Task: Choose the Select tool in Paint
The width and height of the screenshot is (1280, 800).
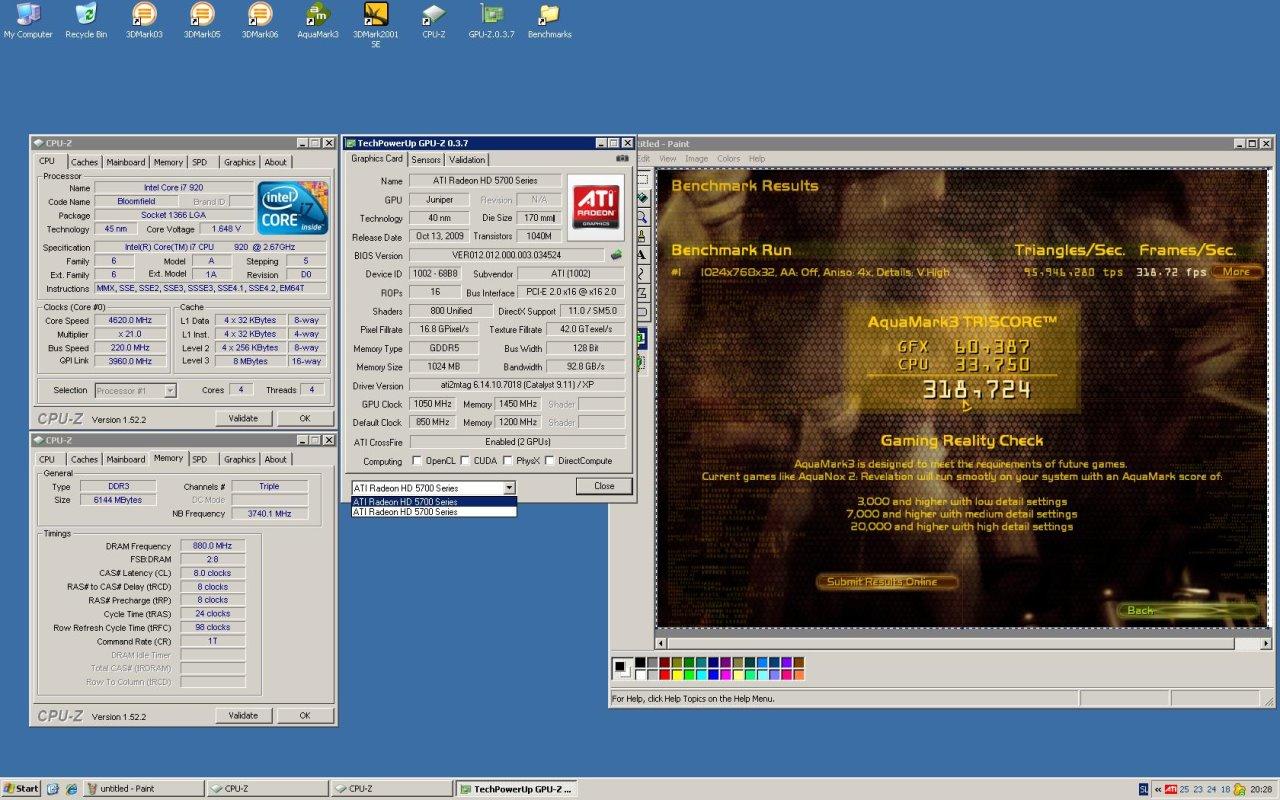Action: pos(644,180)
